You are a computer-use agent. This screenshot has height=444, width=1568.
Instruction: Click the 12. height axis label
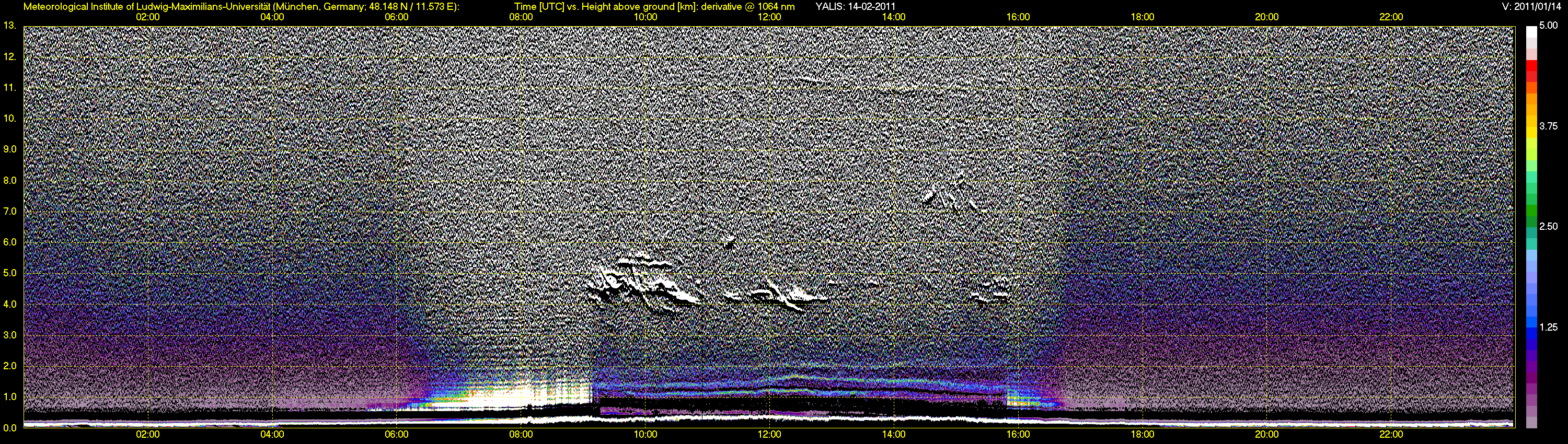(10, 56)
